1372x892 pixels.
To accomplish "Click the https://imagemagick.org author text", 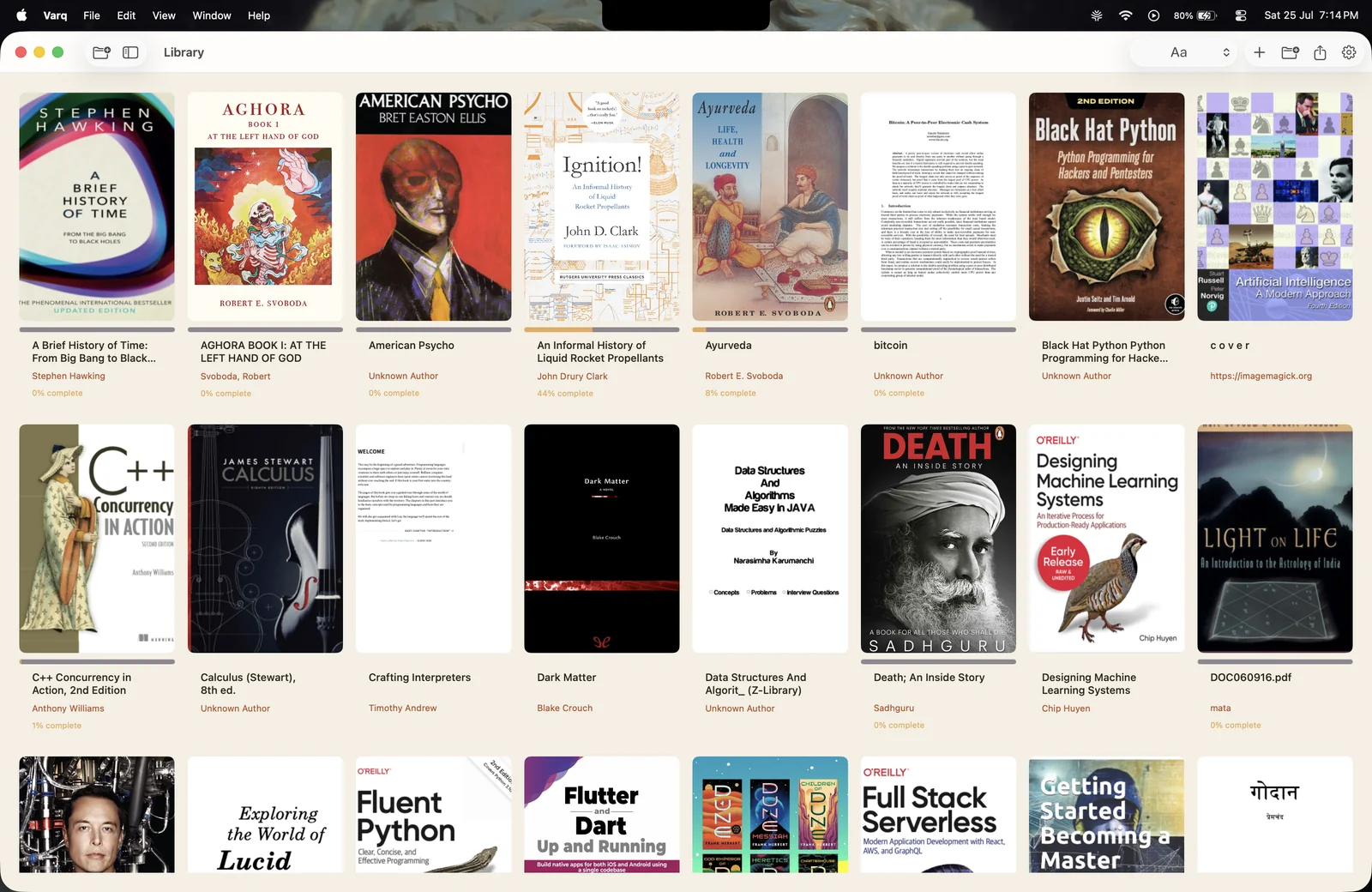I will (x=1261, y=376).
